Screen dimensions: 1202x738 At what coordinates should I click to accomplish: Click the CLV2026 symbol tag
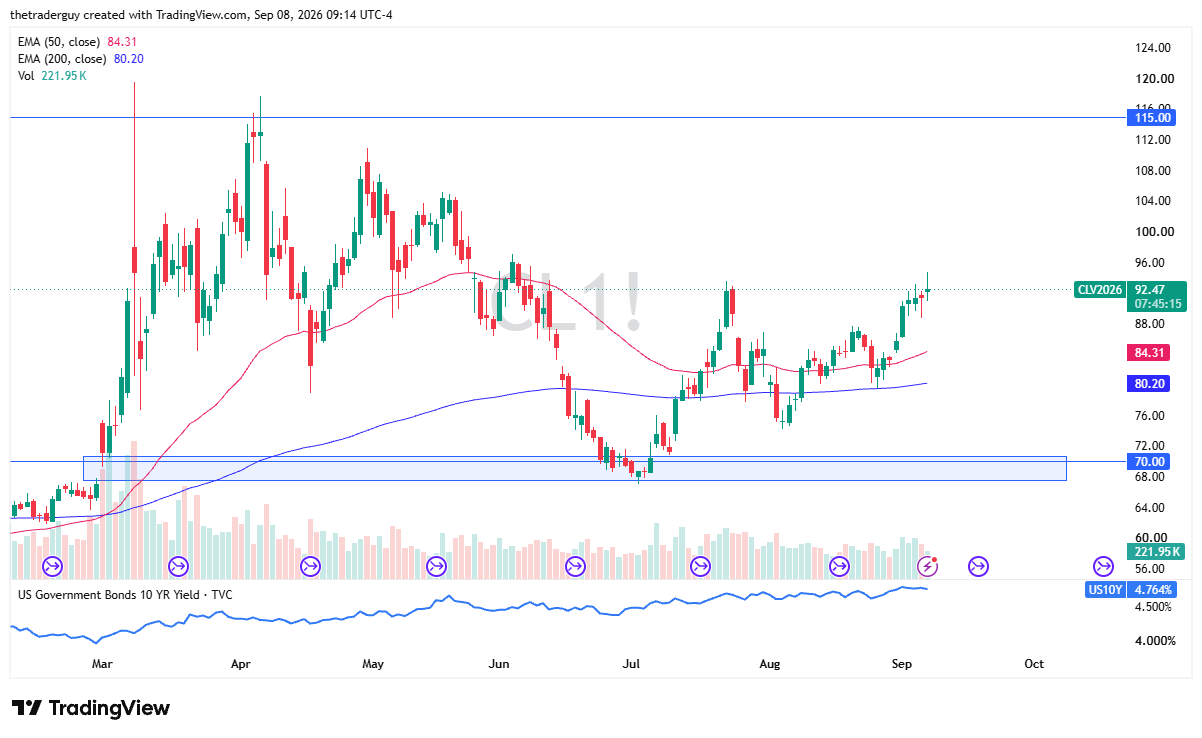point(1100,289)
